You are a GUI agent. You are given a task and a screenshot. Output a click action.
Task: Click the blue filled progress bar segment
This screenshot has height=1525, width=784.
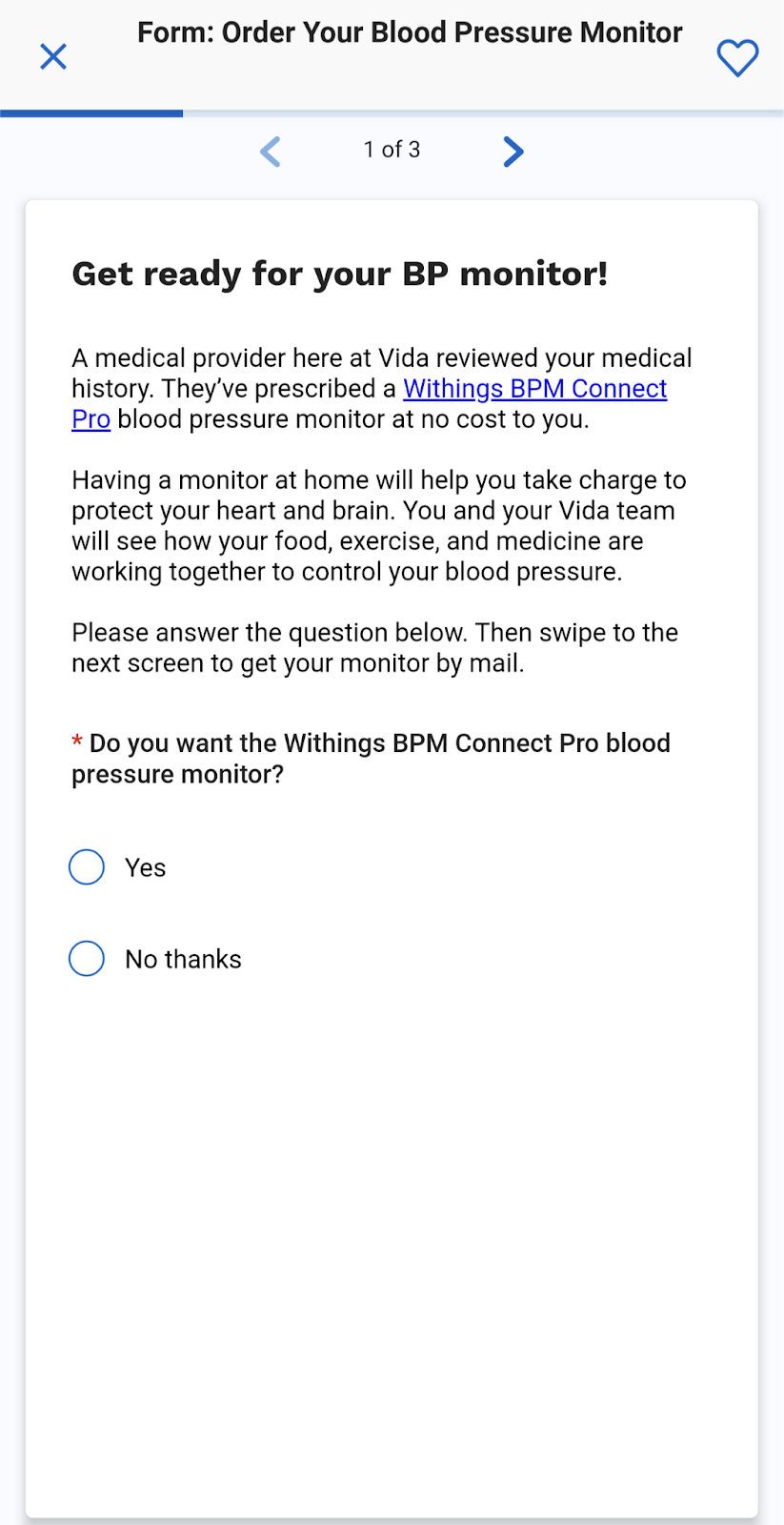click(91, 113)
